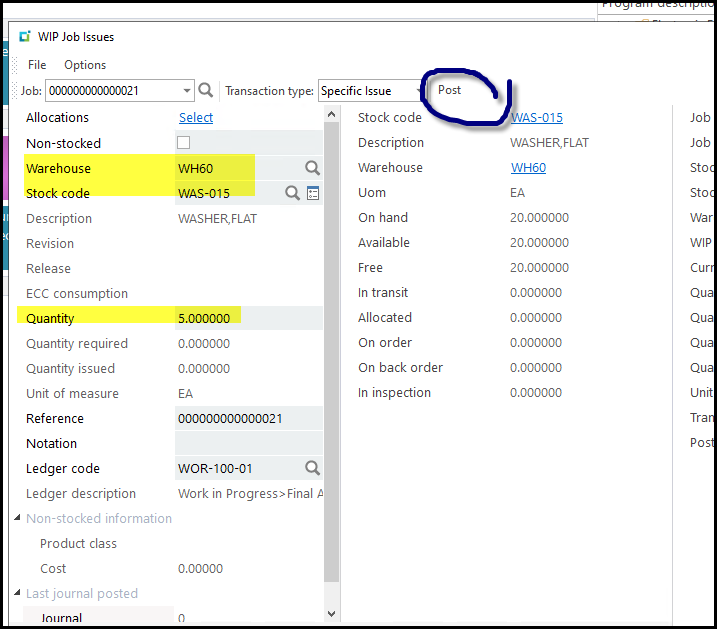This screenshot has height=629, width=717.
Task: Browse ledger codes with the magnifier icon
Action: (312, 468)
